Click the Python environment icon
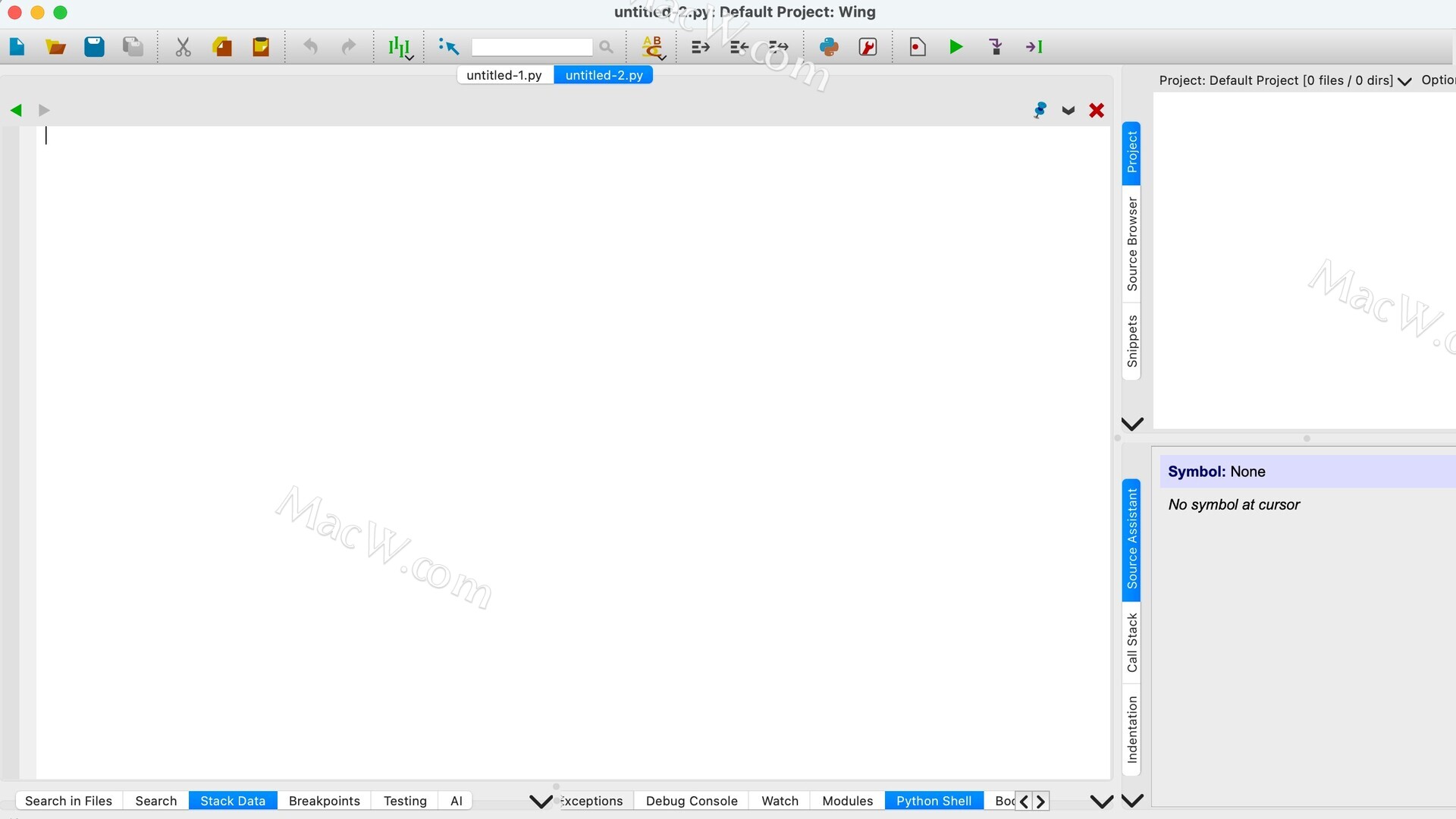 (x=829, y=47)
